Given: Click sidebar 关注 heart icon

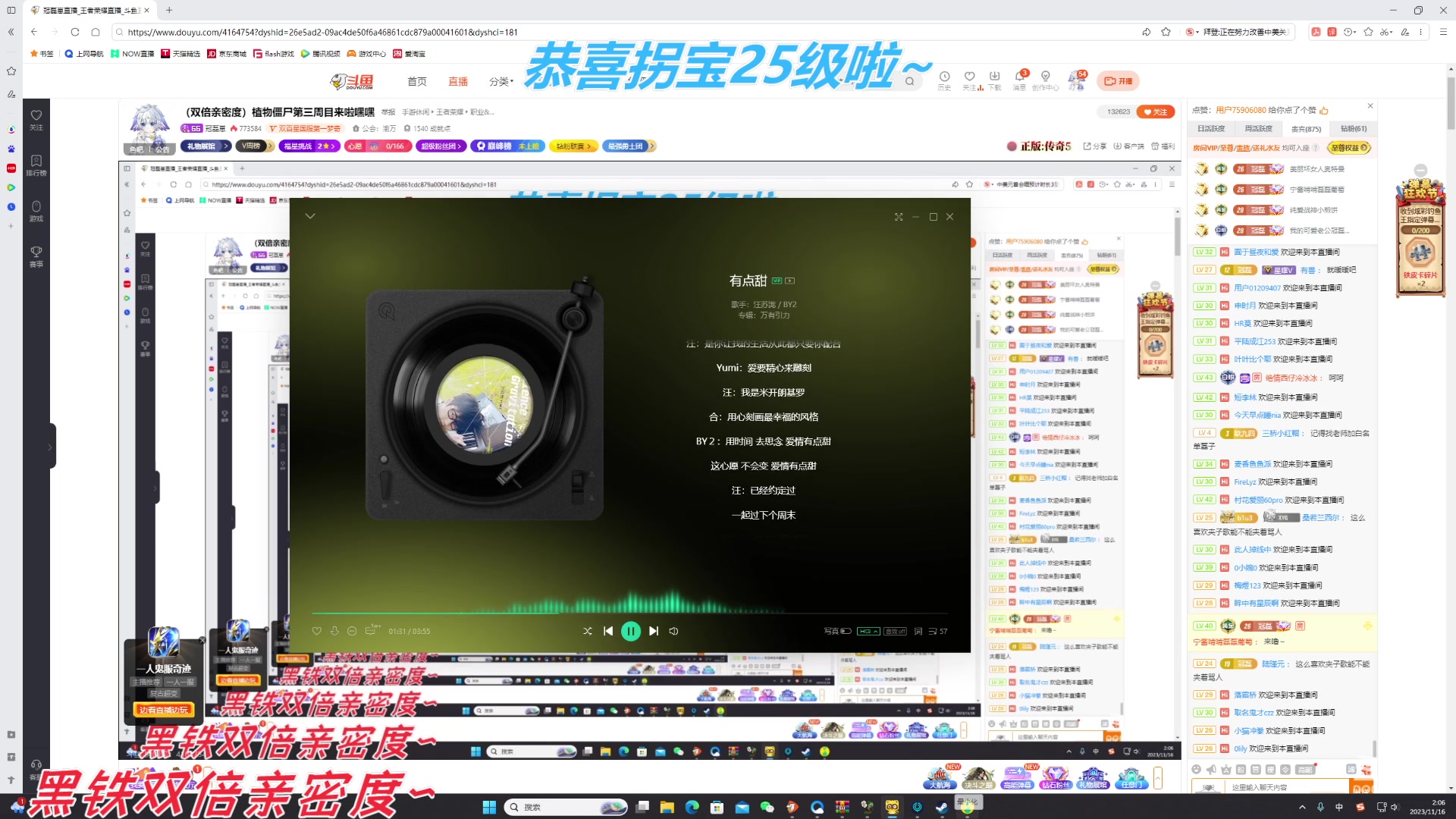Looking at the screenshot, I should pos(36,119).
